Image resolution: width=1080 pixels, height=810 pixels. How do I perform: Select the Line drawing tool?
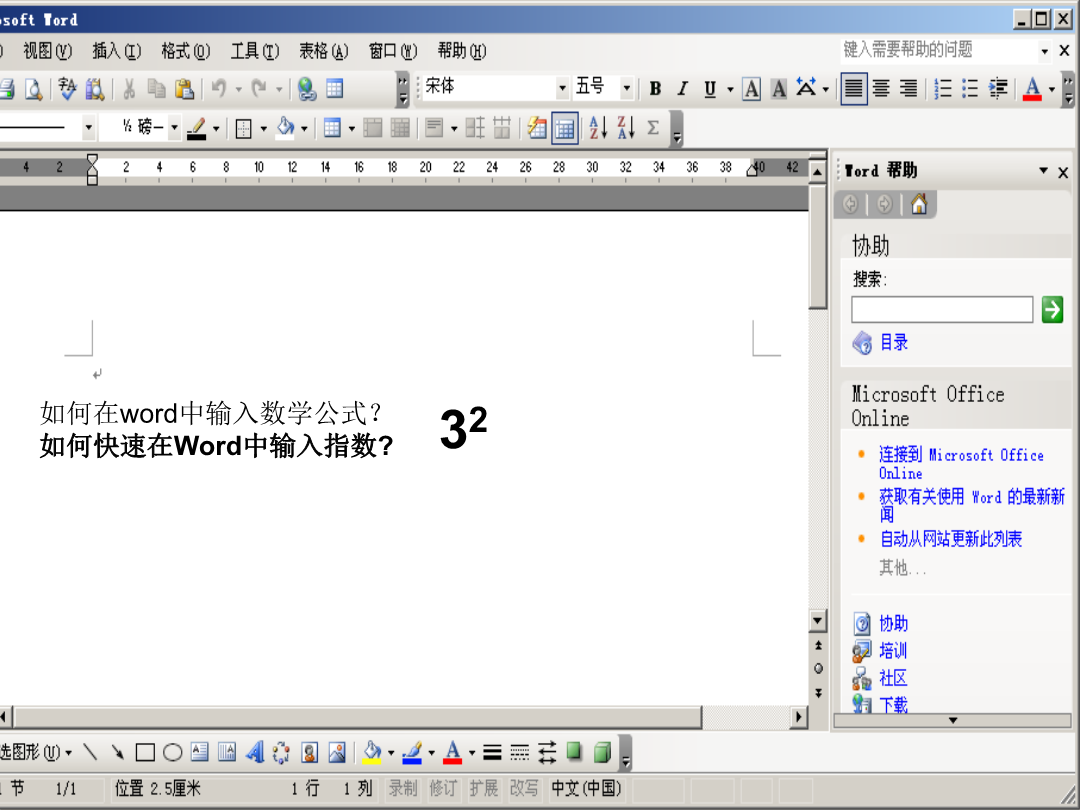pos(90,751)
